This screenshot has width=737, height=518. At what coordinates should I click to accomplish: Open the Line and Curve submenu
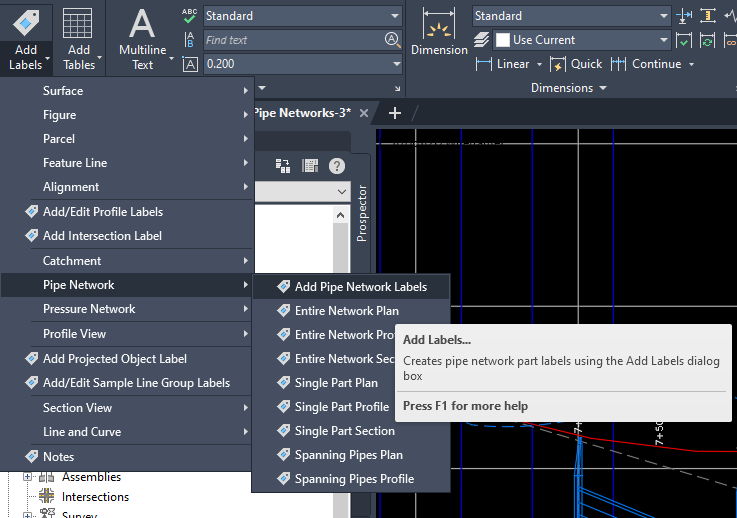[127, 432]
